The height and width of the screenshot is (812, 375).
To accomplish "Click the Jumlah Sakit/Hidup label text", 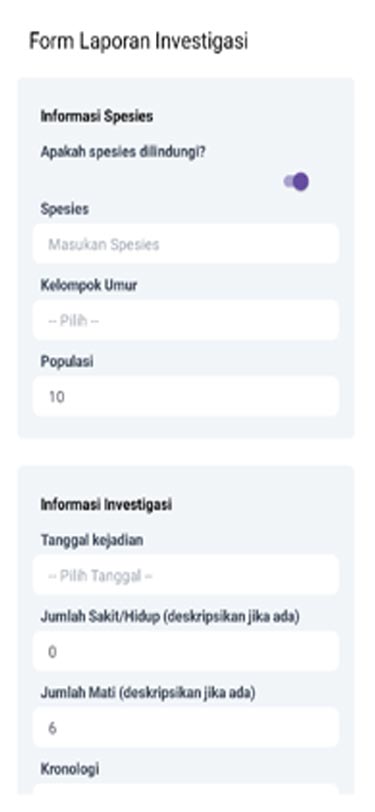I will [x=170, y=617].
